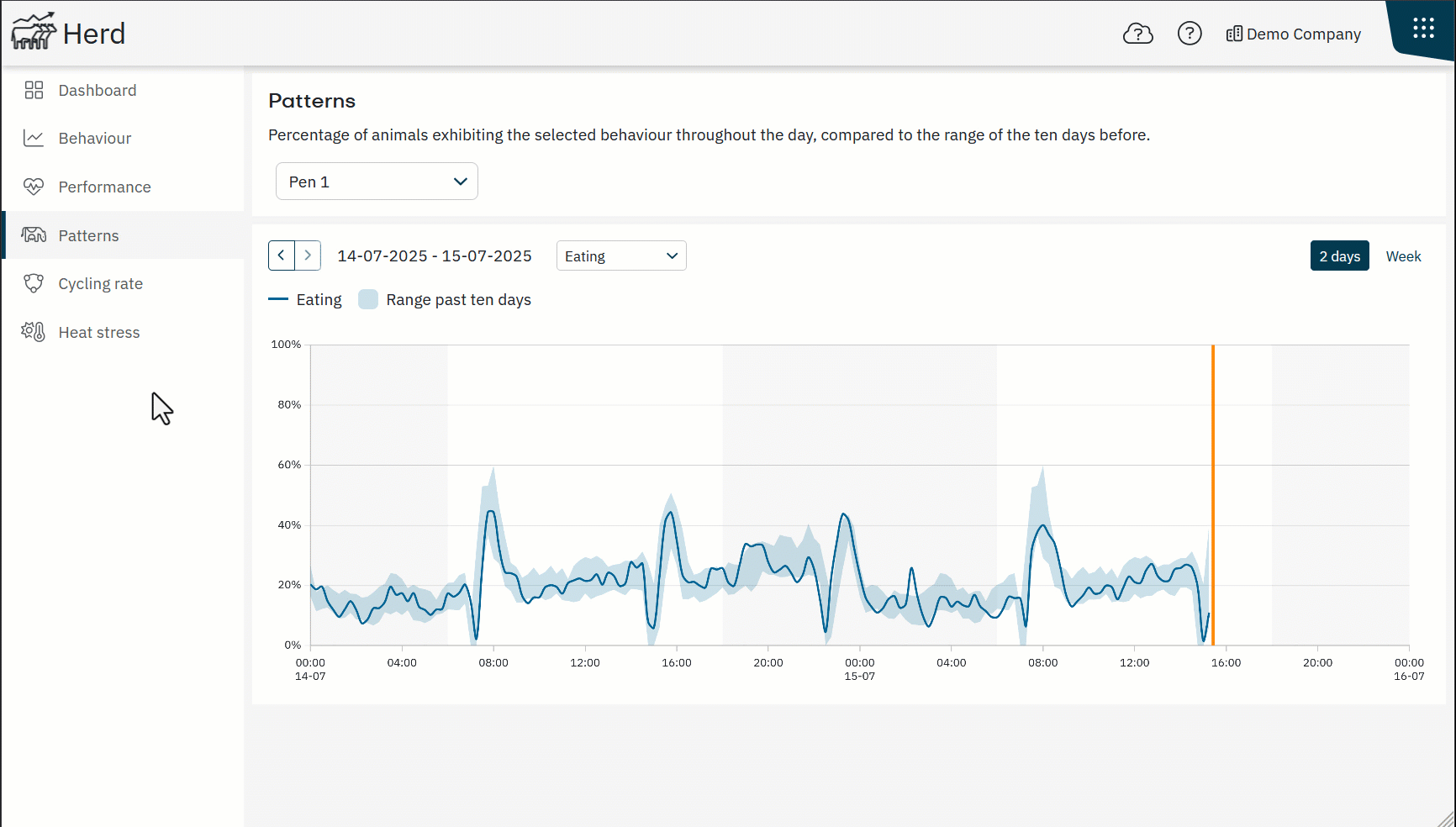Click the resize grip at window corner
Screen dimensions: 1456x827
click(1446, 819)
